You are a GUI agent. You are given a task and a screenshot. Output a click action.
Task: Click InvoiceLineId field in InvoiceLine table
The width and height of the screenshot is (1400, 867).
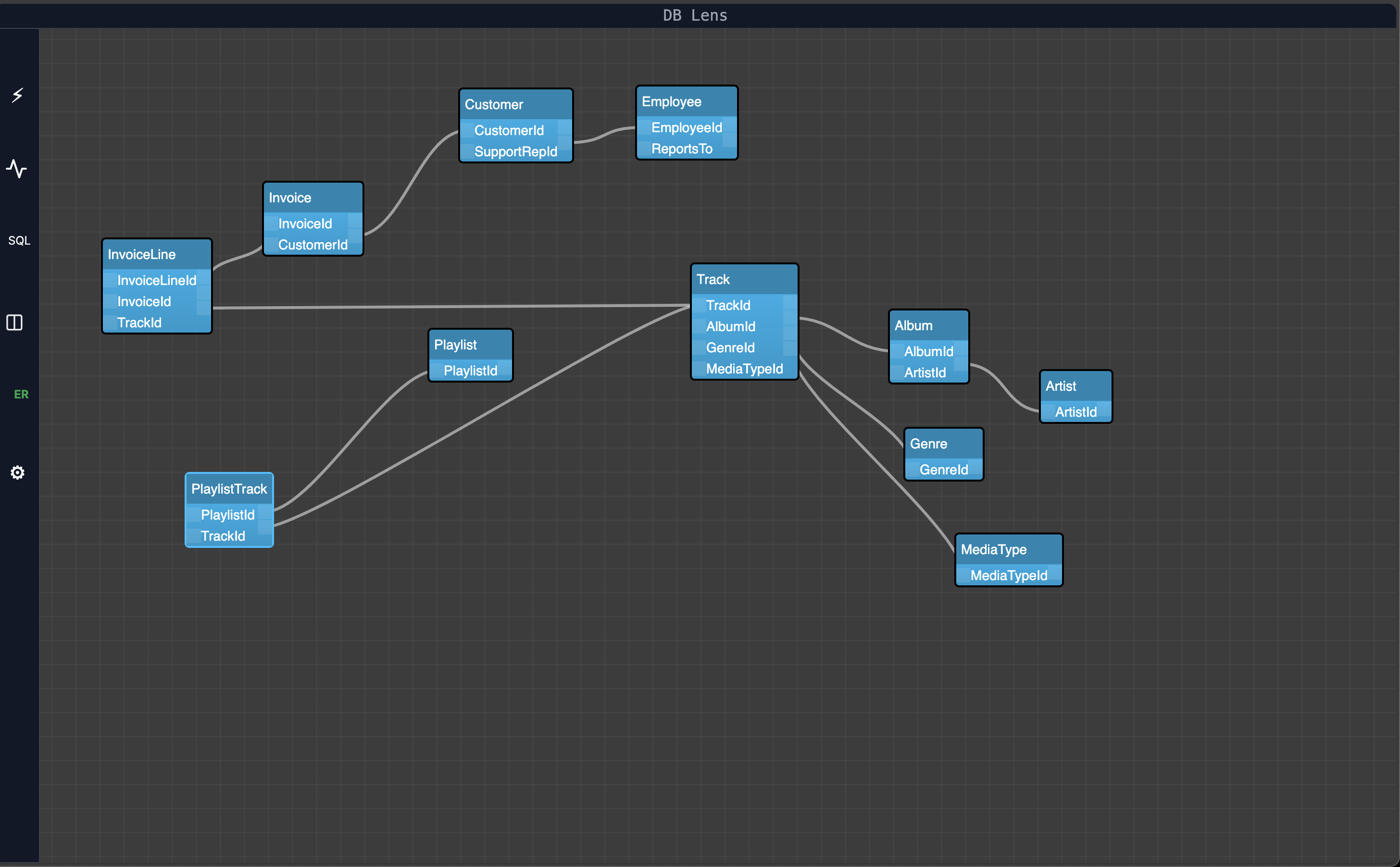point(157,280)
